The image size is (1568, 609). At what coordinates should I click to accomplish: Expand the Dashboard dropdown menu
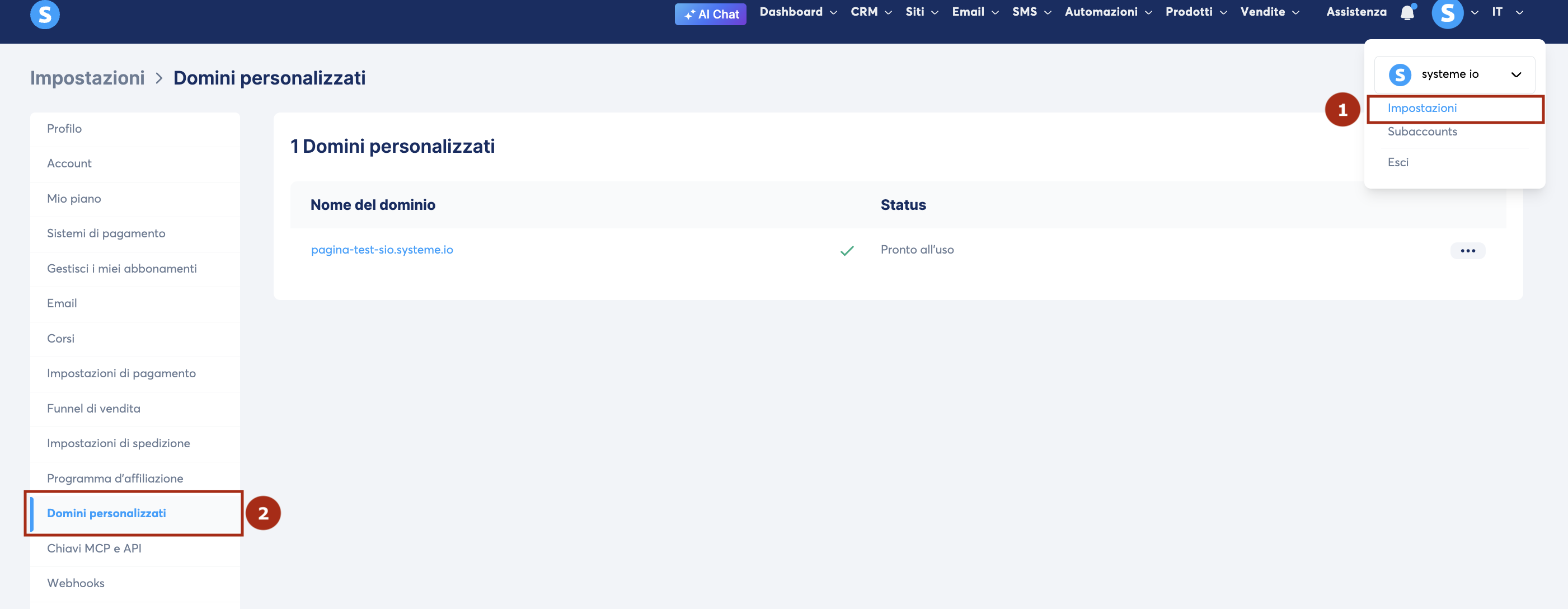(x=798, y=12)
